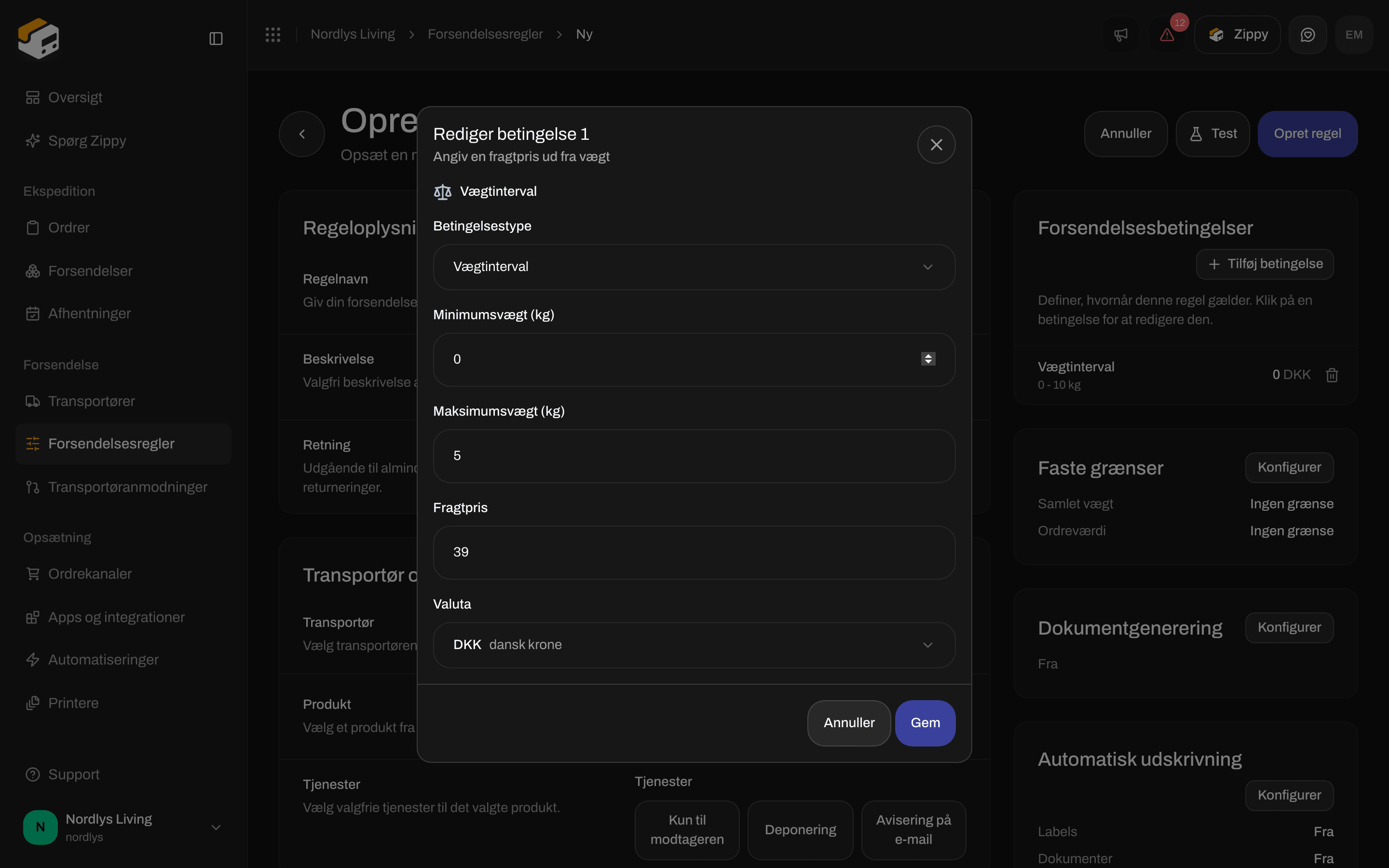Image resolution: width=1389 pixels, height=868 pixels.
Task: Toggle the Kun til modtageren service
Action: click(687, 829)
